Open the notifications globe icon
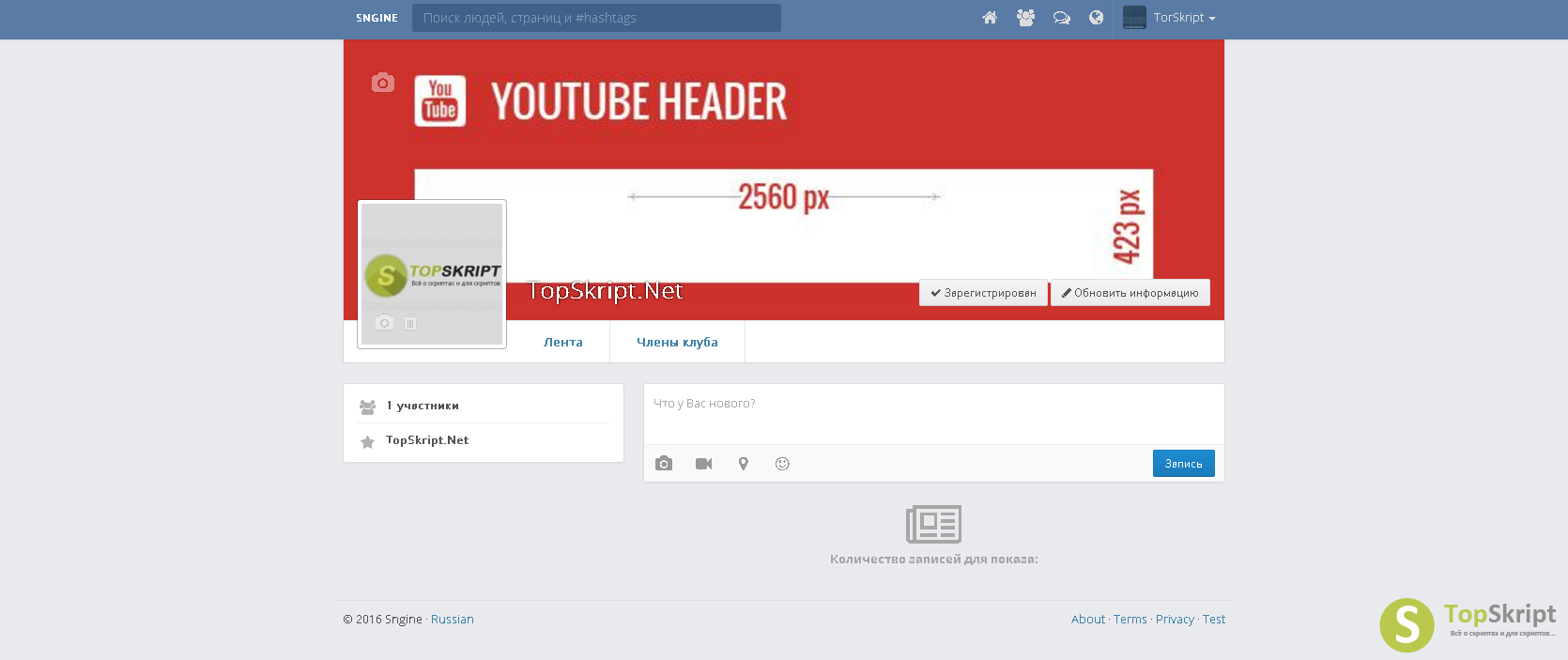This screenshot has width=1568, height=660. pyautogui.click(x=1096, y=18)
